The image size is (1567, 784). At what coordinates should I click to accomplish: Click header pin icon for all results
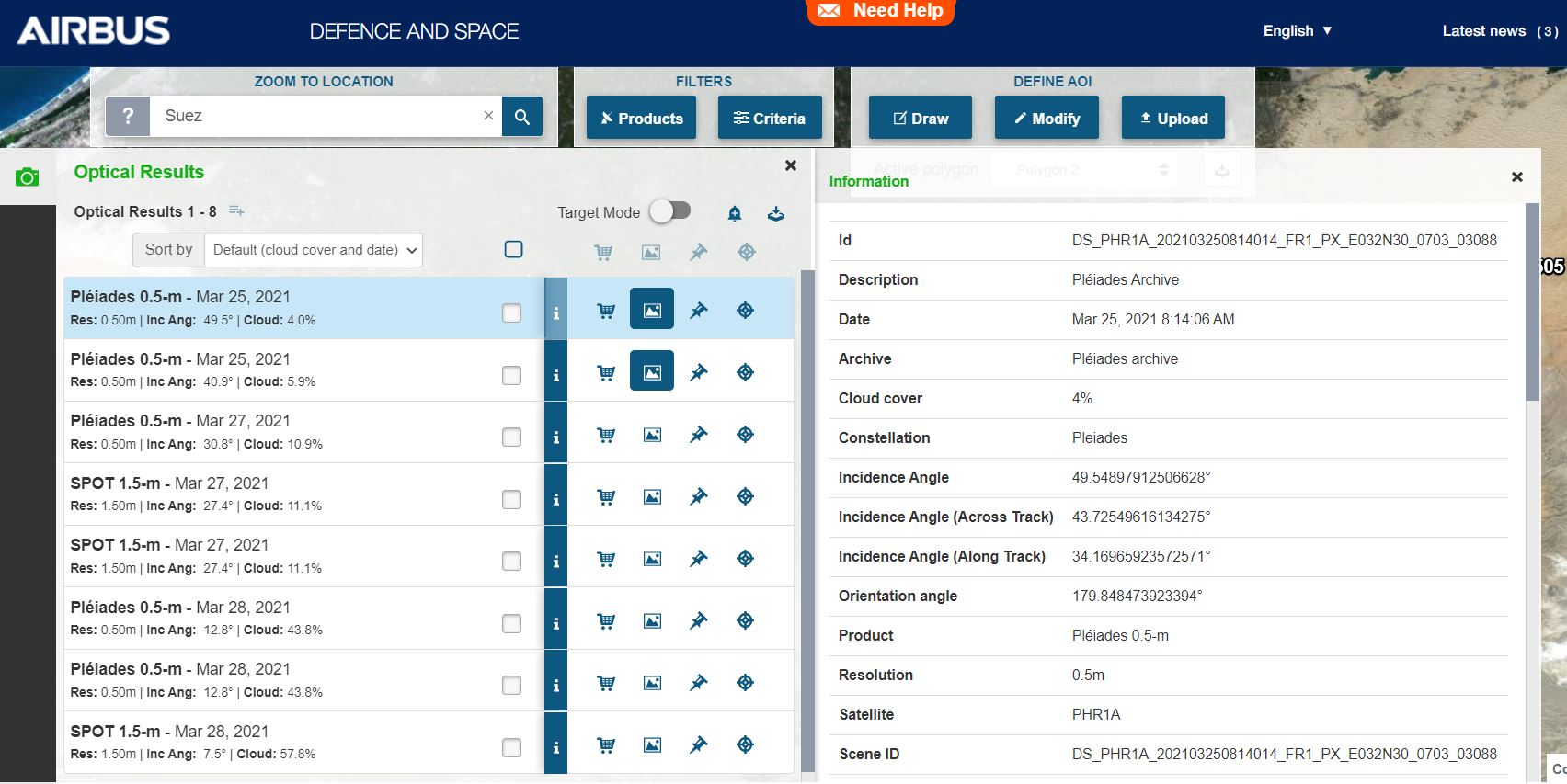point(699,252)
